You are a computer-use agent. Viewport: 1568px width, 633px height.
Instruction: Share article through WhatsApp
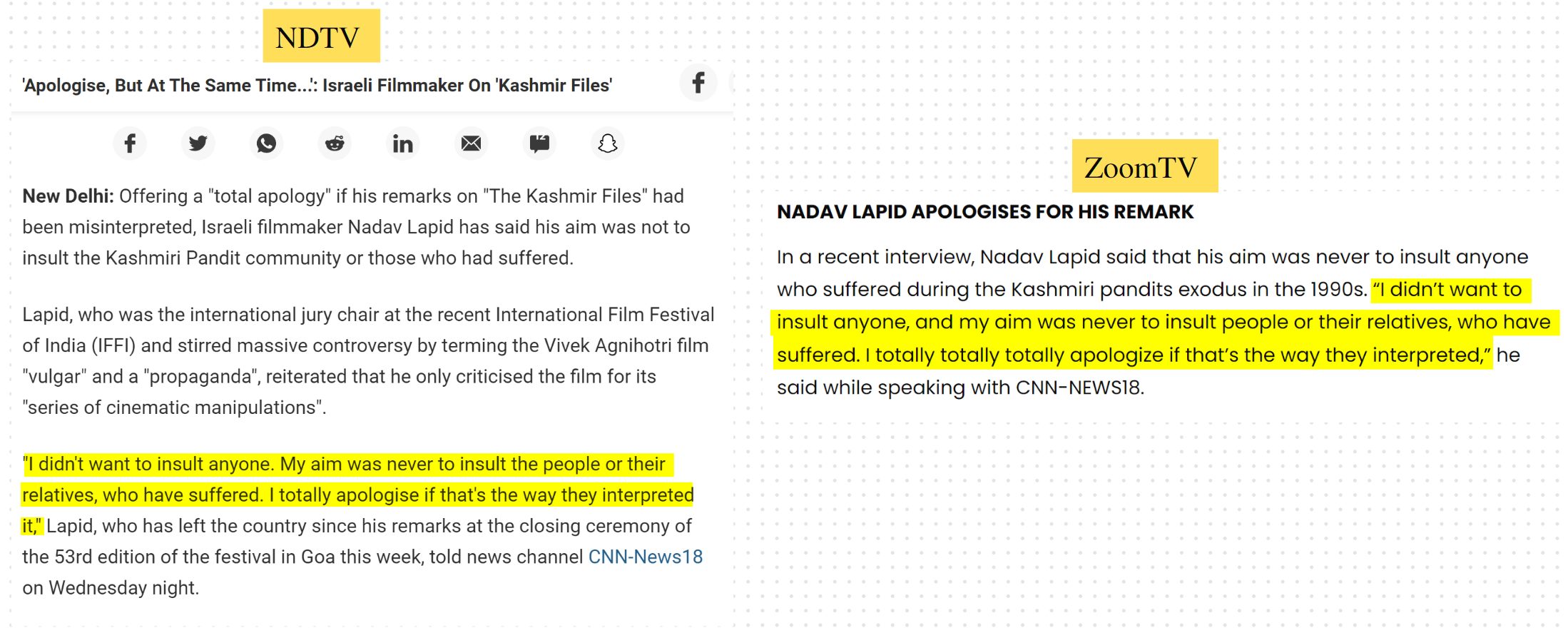tap(266, 143)
